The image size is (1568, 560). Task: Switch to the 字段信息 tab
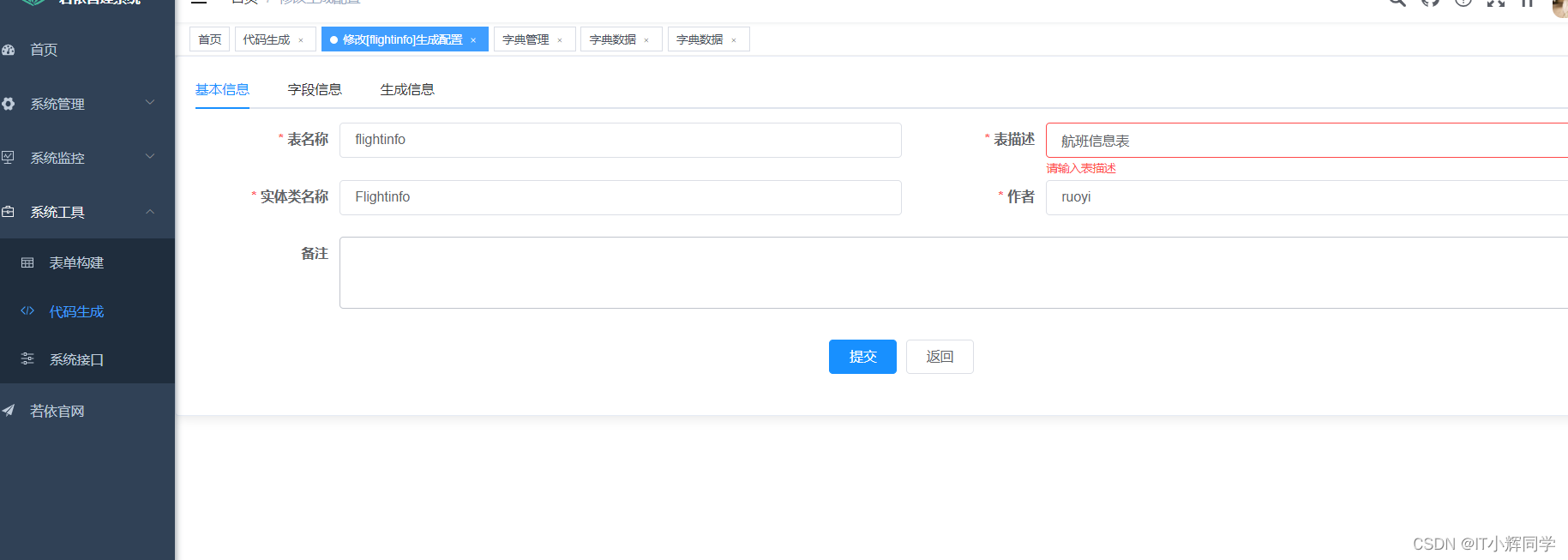[315, 89]
